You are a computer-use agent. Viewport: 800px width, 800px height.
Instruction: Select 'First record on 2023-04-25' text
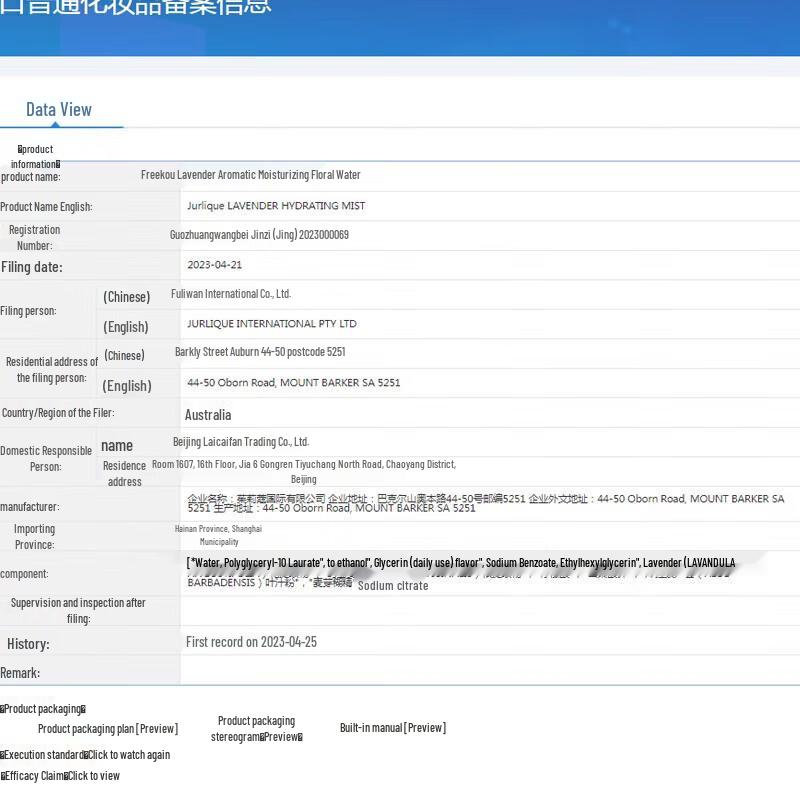[x=251, y=642]
